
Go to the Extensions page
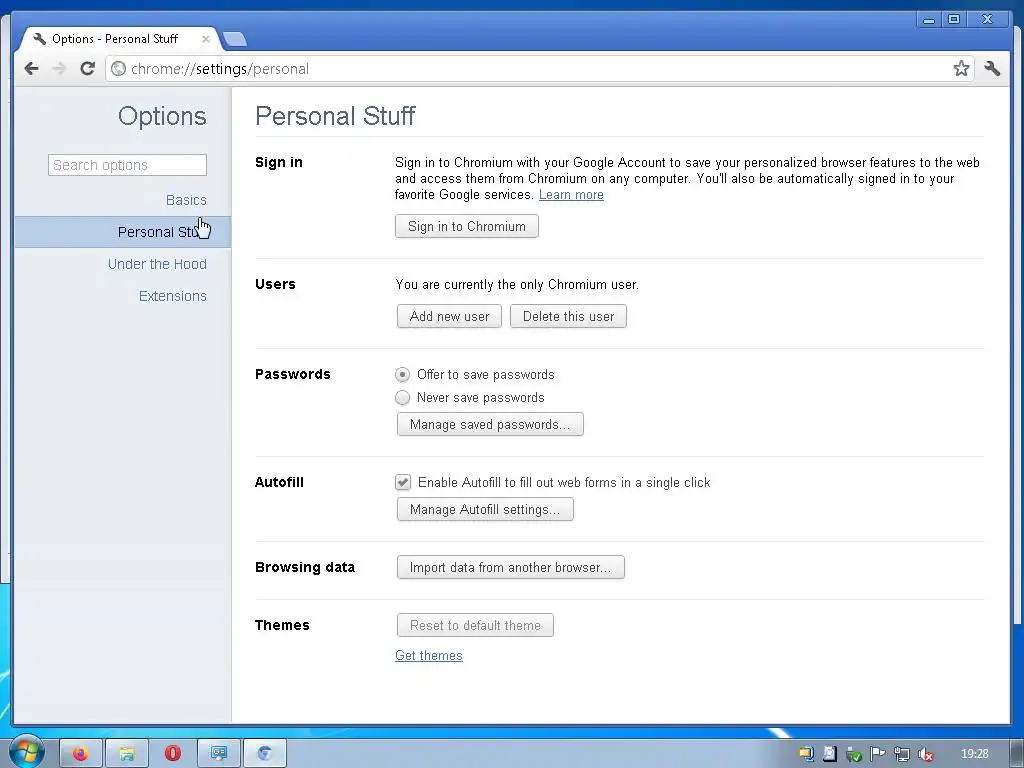(172, 296)
